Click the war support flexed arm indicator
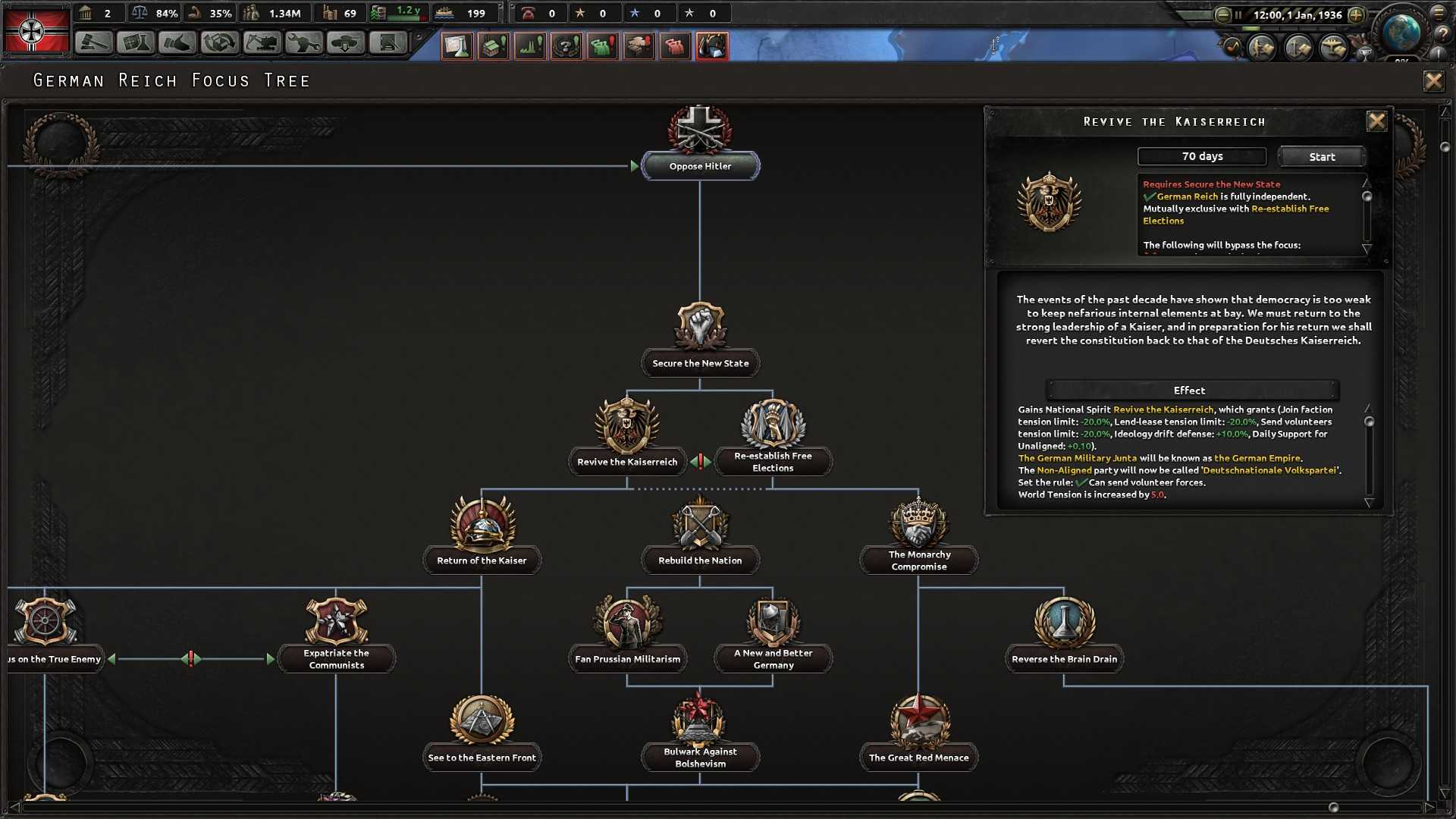Screen dimensions: 1456x819 (210, 13)
